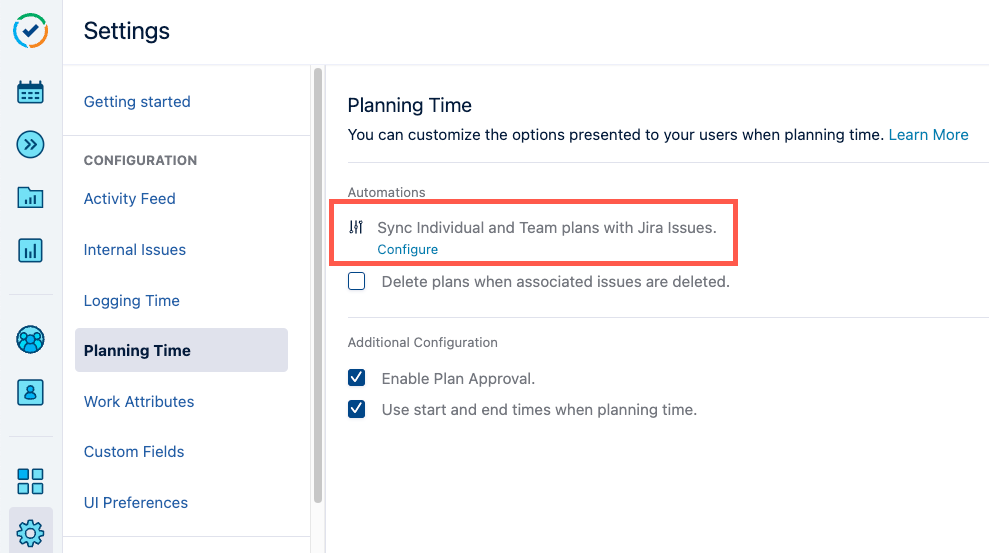Open the Learn More link

tap(927, 135)
